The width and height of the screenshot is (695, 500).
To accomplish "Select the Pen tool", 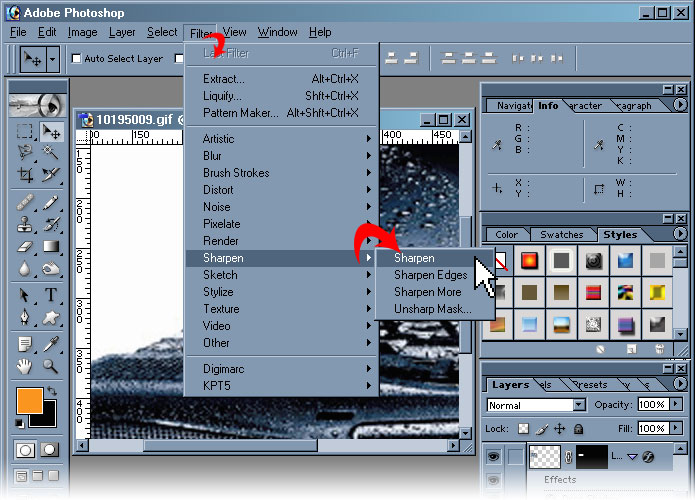I will [24, 317].
